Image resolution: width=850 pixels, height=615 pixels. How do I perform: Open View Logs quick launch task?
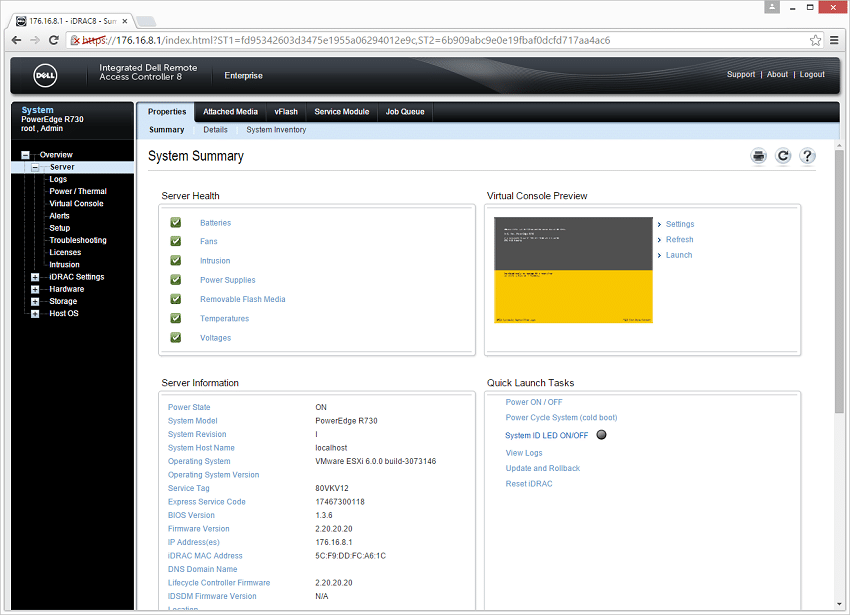[x=524, y=453]
